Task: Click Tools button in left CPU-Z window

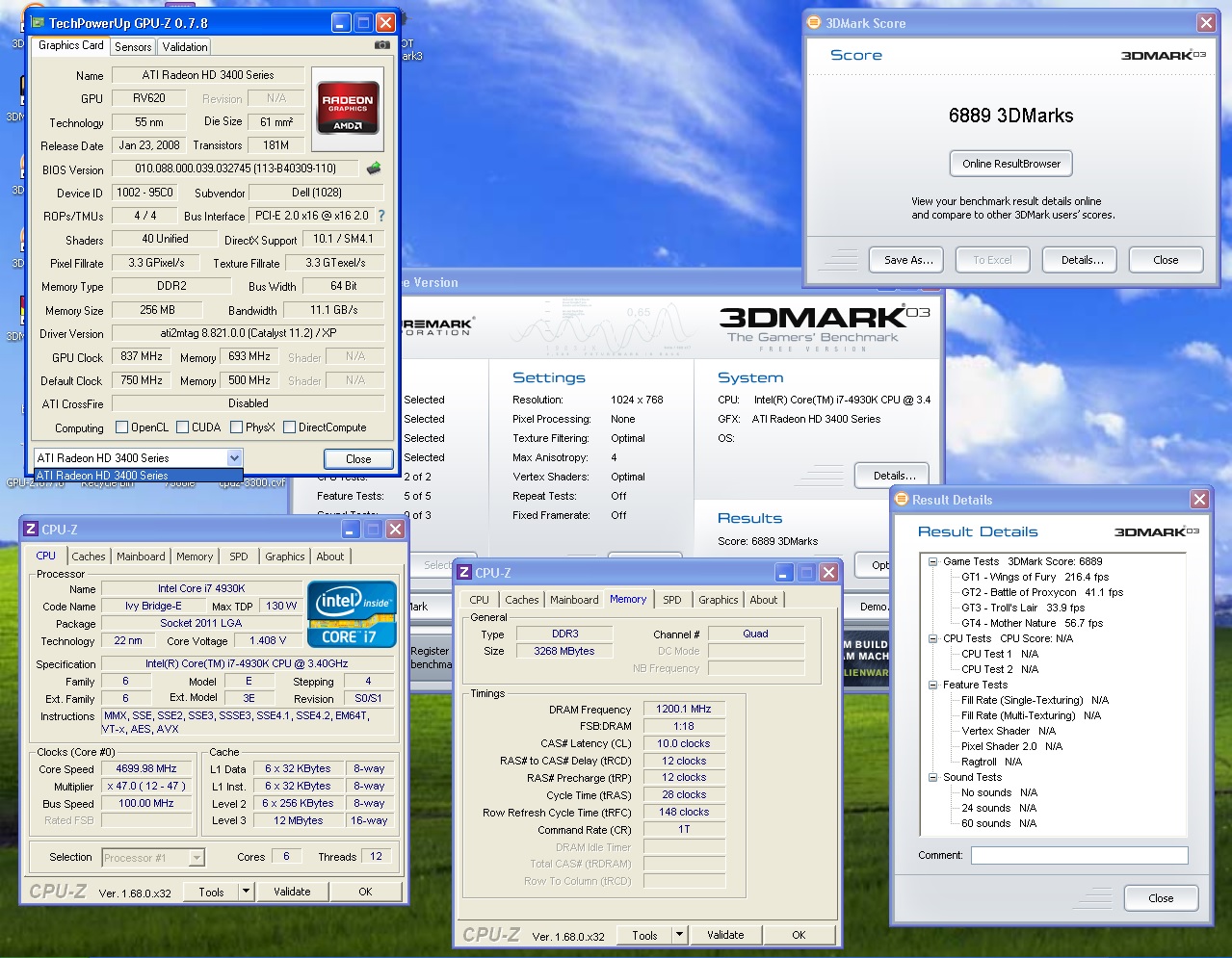Action: (211, 892)
